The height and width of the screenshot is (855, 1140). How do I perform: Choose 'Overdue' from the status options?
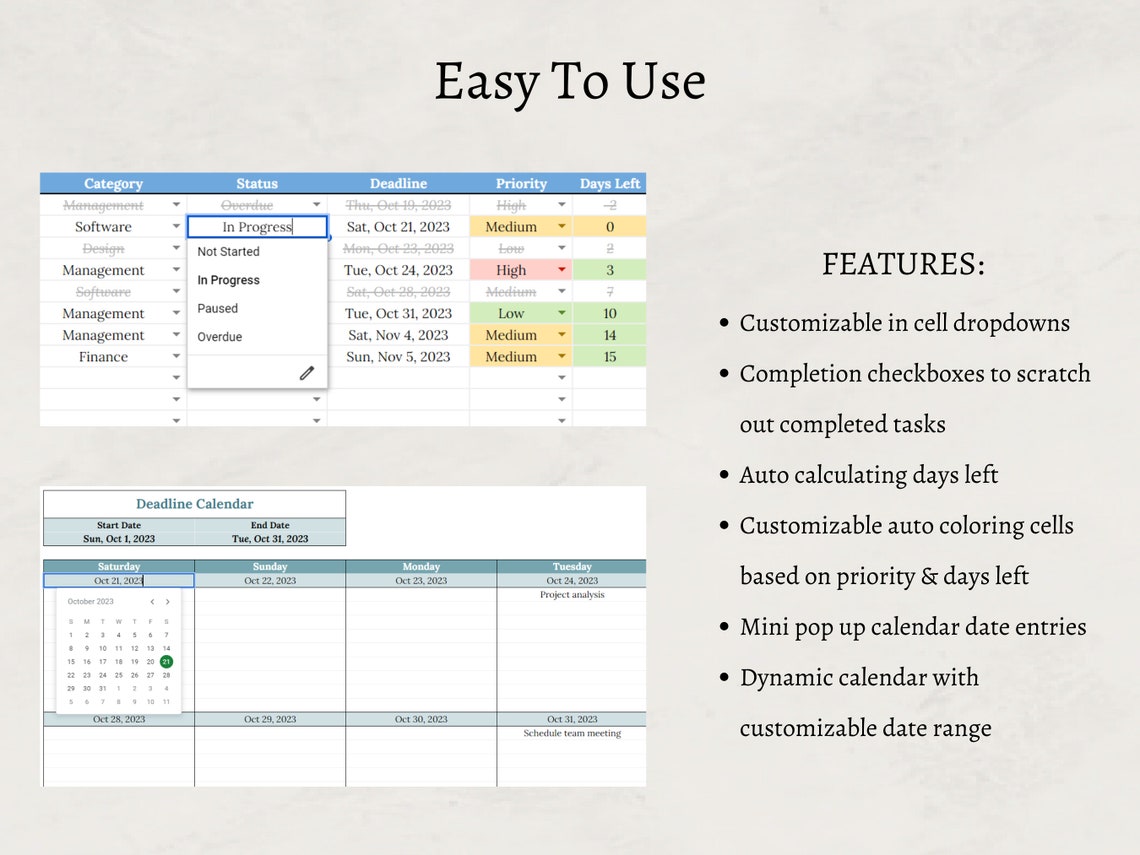[x=220, y=336]
